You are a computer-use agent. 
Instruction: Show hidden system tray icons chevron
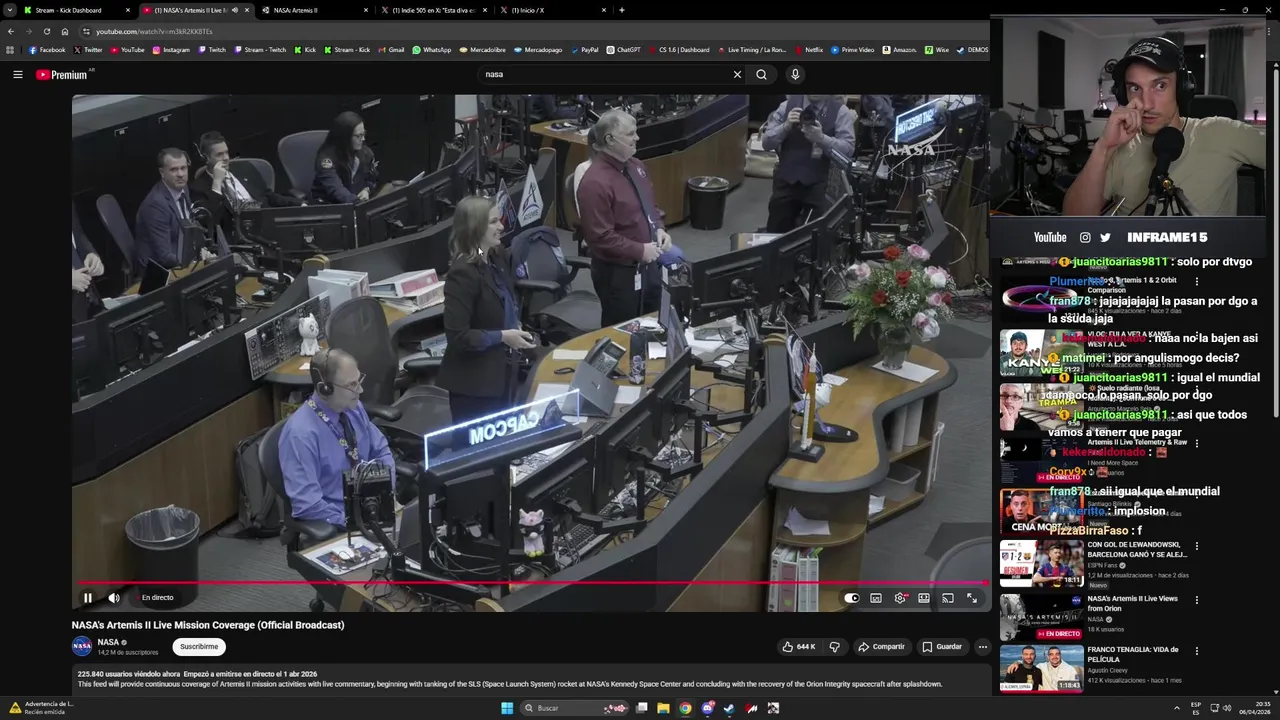pos(1176,708)
